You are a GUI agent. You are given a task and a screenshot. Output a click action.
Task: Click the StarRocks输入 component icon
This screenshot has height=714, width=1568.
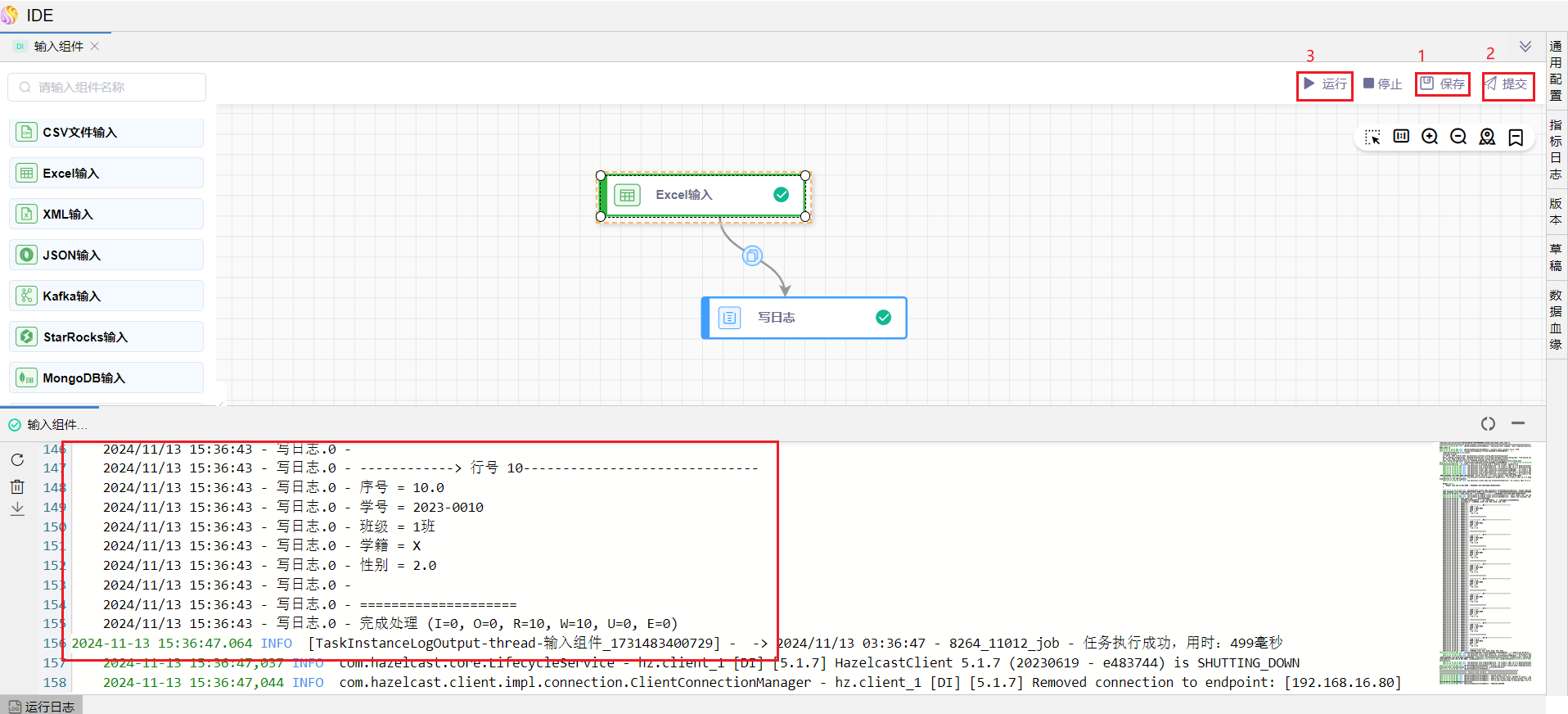point(27,337)
